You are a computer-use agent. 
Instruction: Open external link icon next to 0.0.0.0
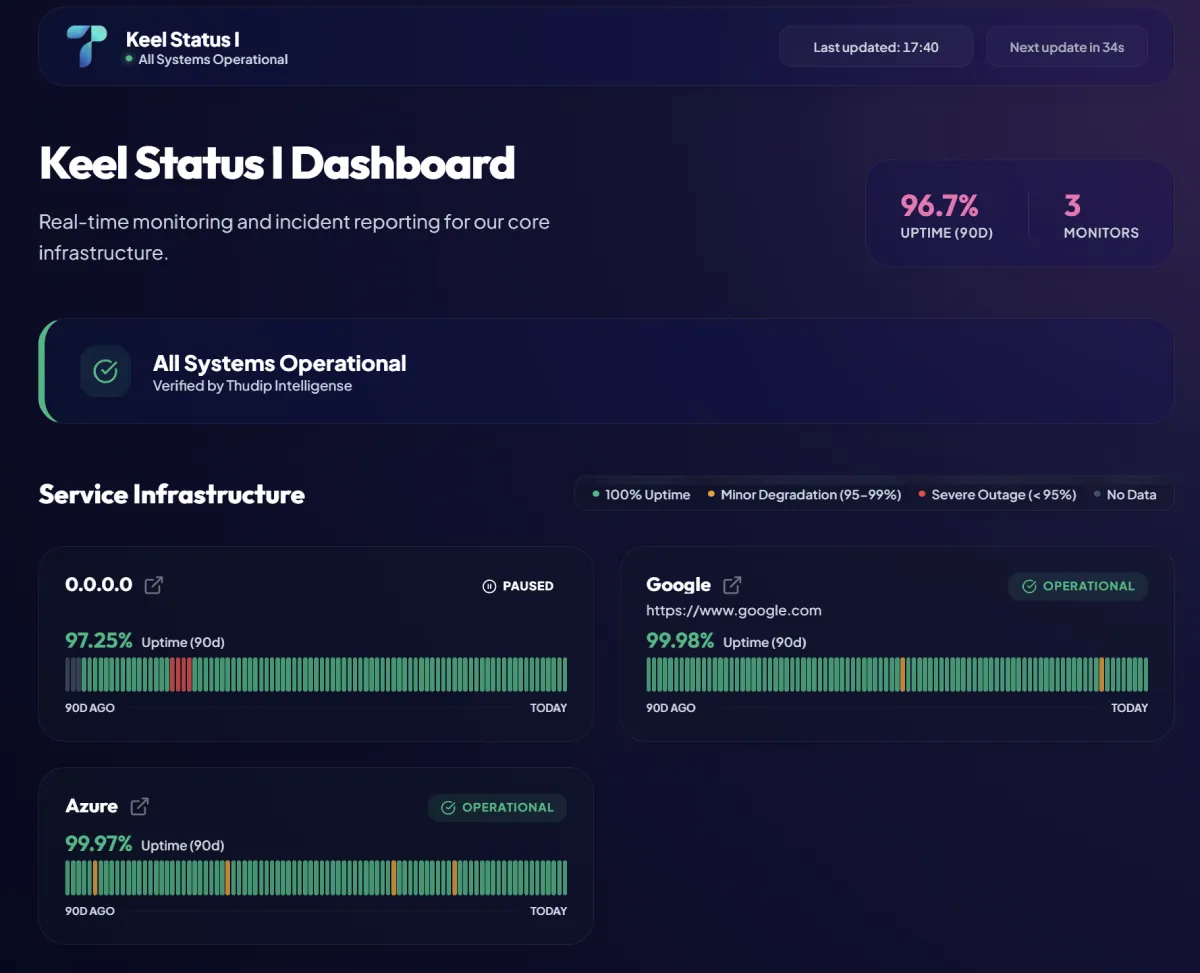[x=154, y=585]
